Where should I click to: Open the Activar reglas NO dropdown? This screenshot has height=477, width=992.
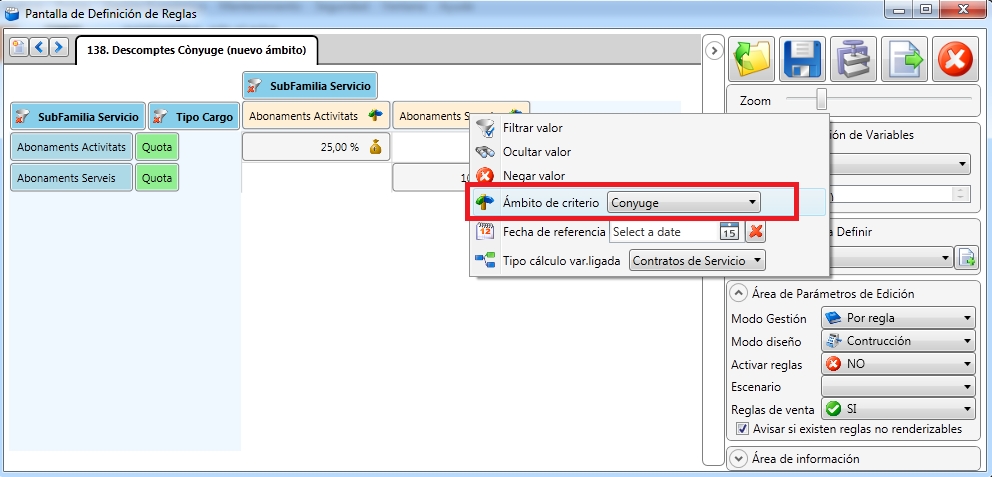898,364
